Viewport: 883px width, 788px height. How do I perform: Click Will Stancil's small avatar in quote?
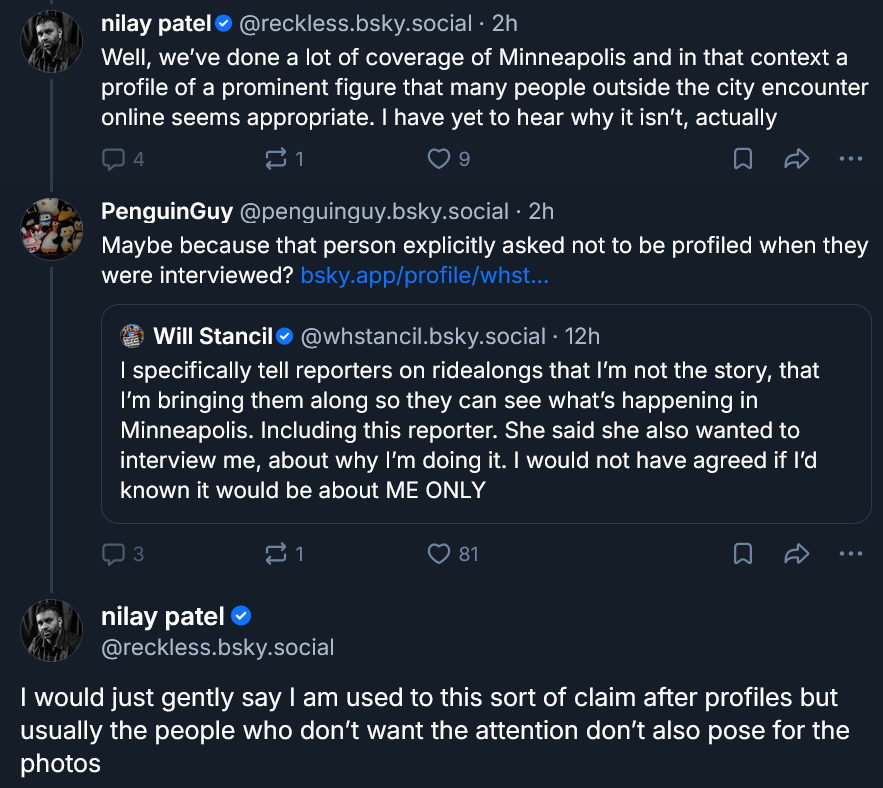133,336
